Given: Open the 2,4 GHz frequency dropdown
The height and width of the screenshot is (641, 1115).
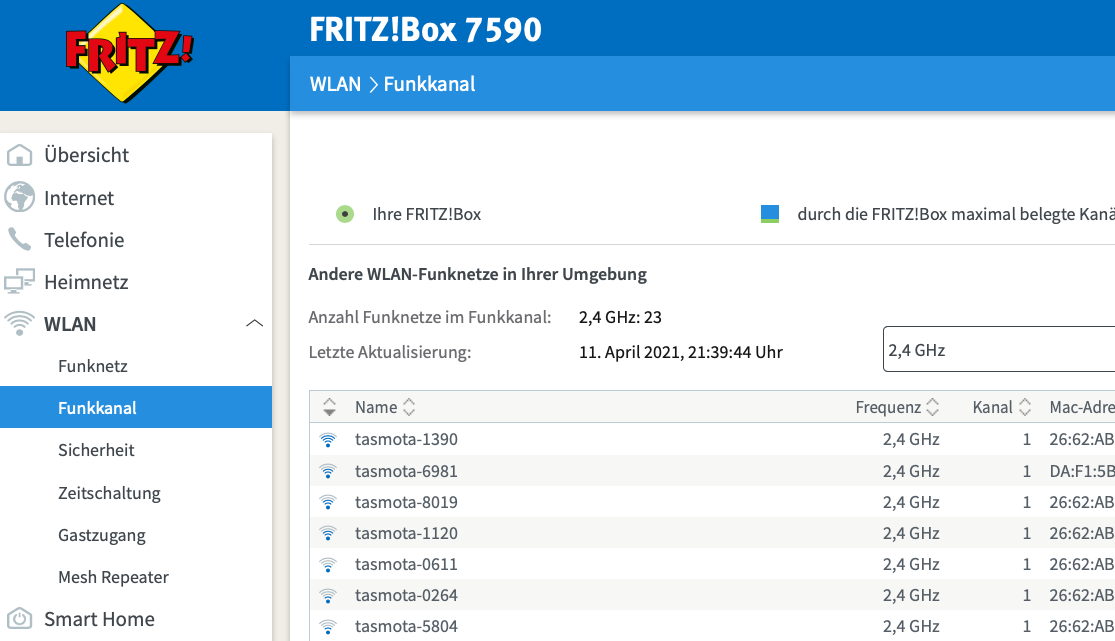Looking at the screenshot, I should (x=998, y=349).
